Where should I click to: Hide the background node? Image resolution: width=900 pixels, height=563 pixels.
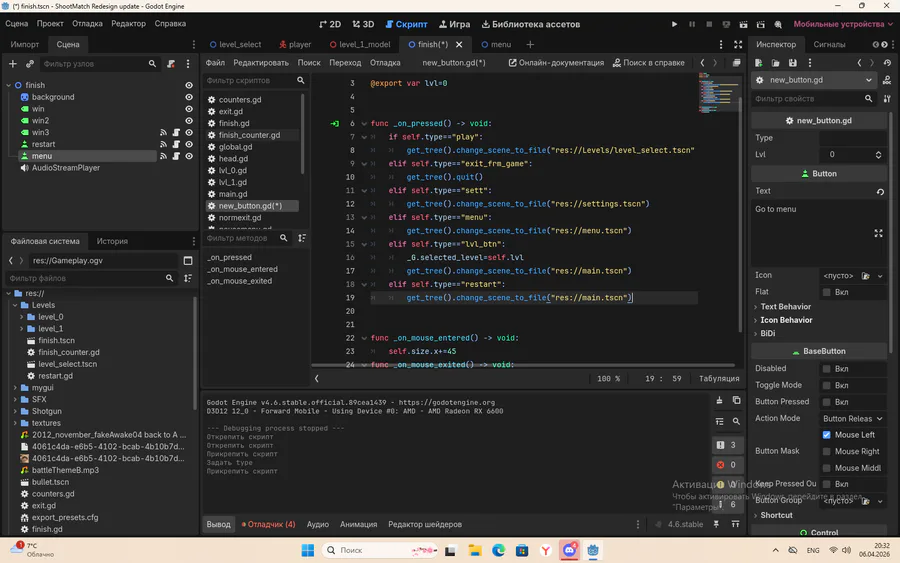[x=189, y=97]
